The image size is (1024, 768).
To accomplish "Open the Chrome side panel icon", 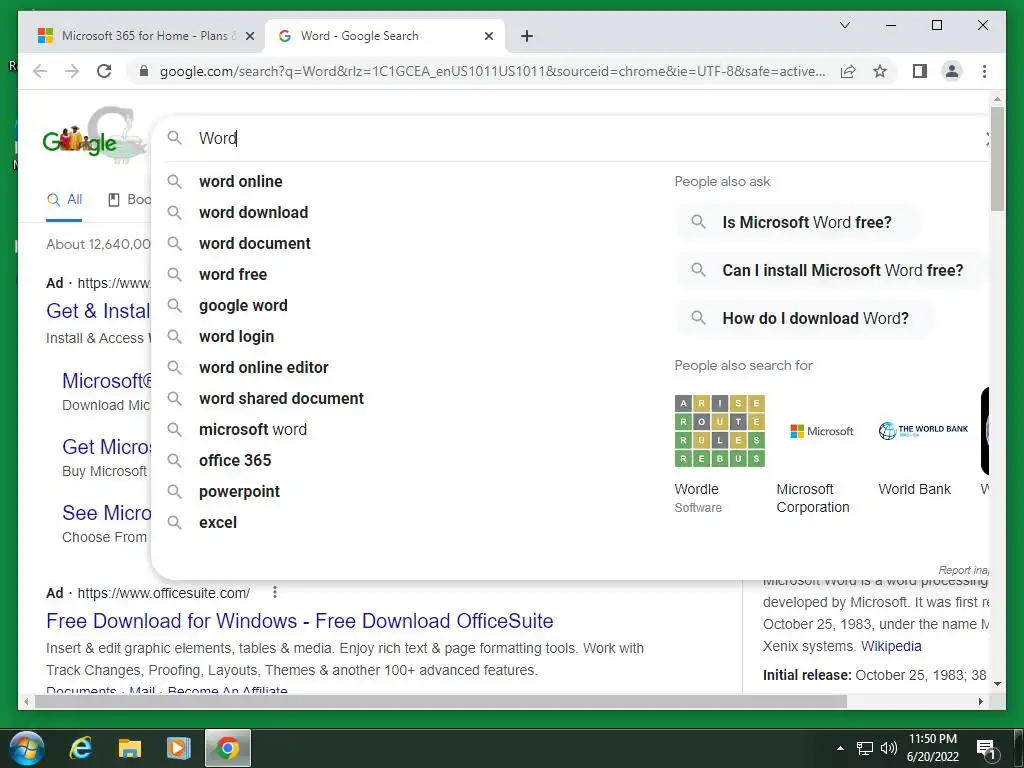I will coord(920,71).
